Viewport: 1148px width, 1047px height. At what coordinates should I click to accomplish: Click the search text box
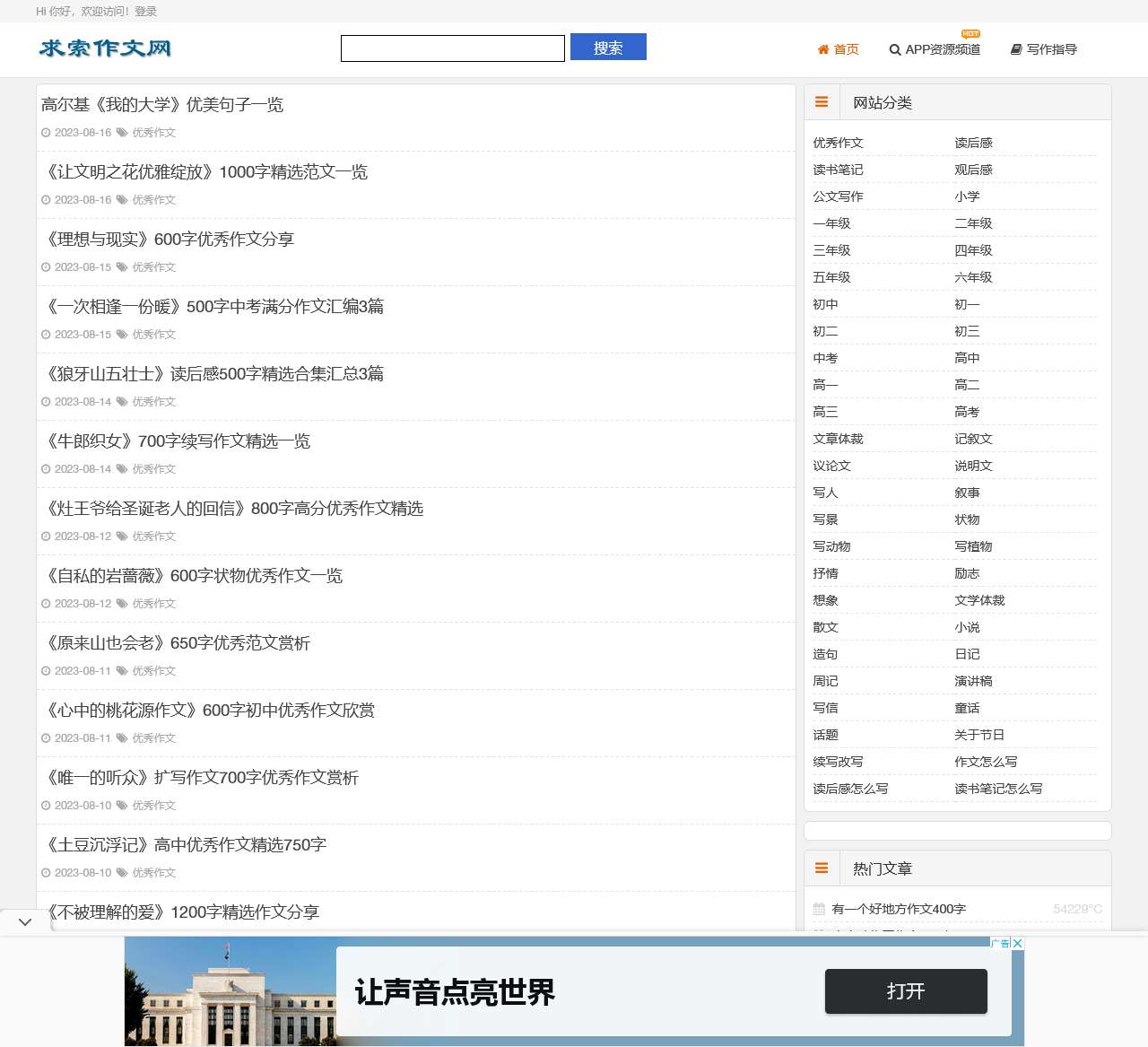[x=453, y=48]
